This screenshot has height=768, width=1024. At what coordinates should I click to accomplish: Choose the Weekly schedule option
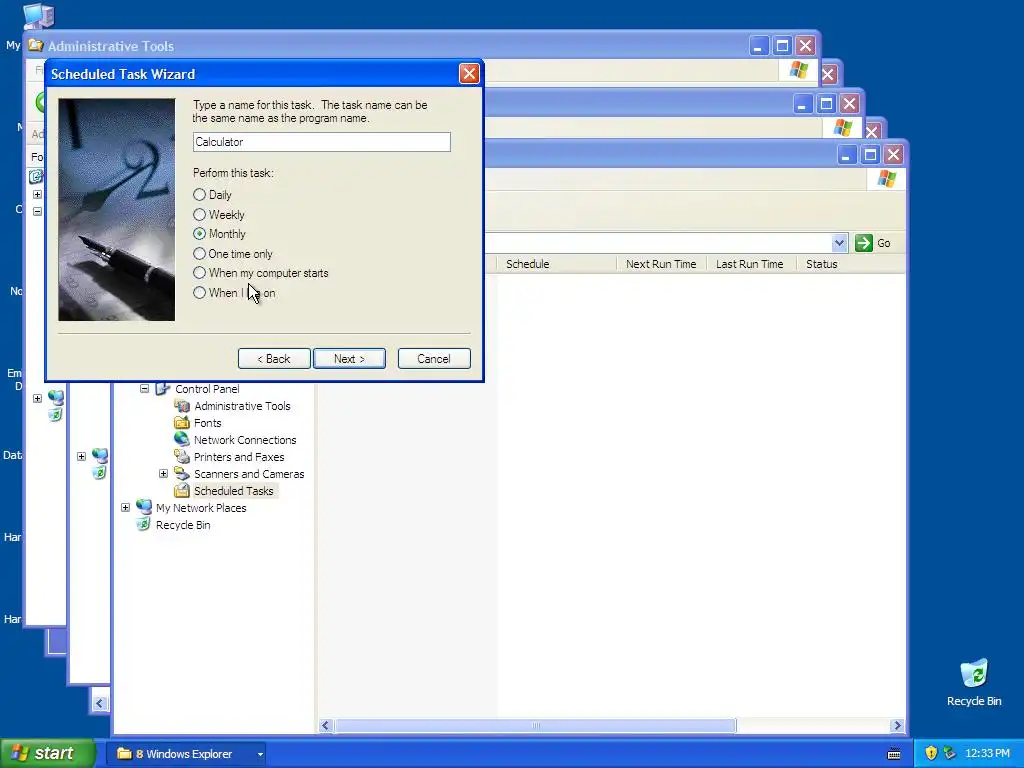[199, 214]
